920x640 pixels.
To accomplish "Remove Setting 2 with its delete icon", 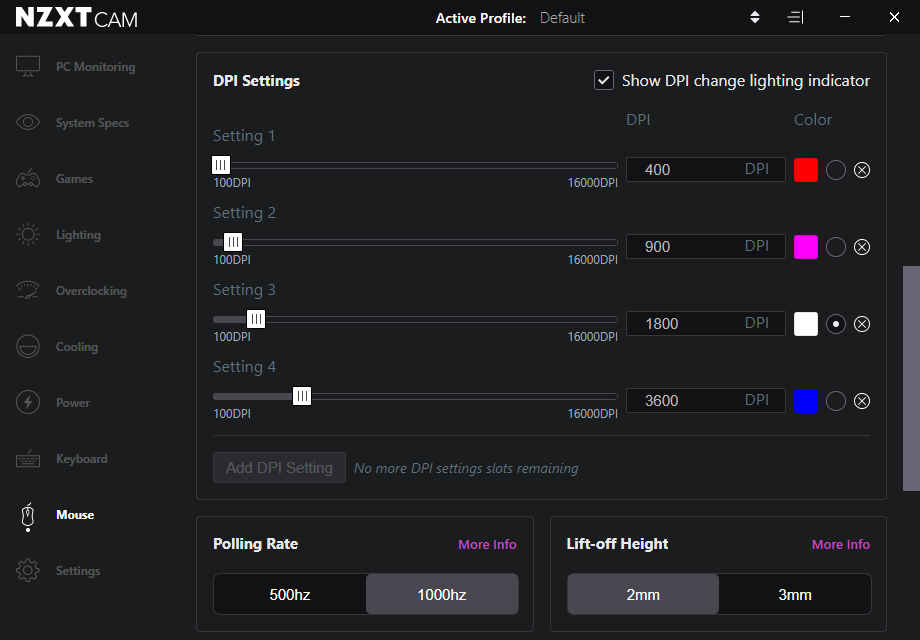I will 861,247.
